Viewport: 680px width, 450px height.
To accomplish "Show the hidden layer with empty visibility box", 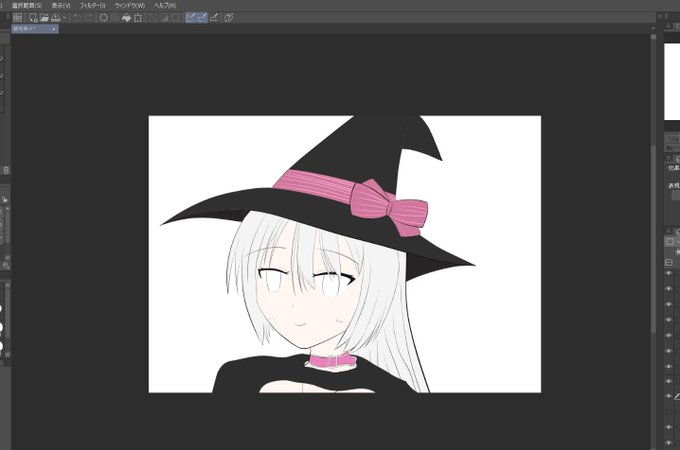I will 668,411.
